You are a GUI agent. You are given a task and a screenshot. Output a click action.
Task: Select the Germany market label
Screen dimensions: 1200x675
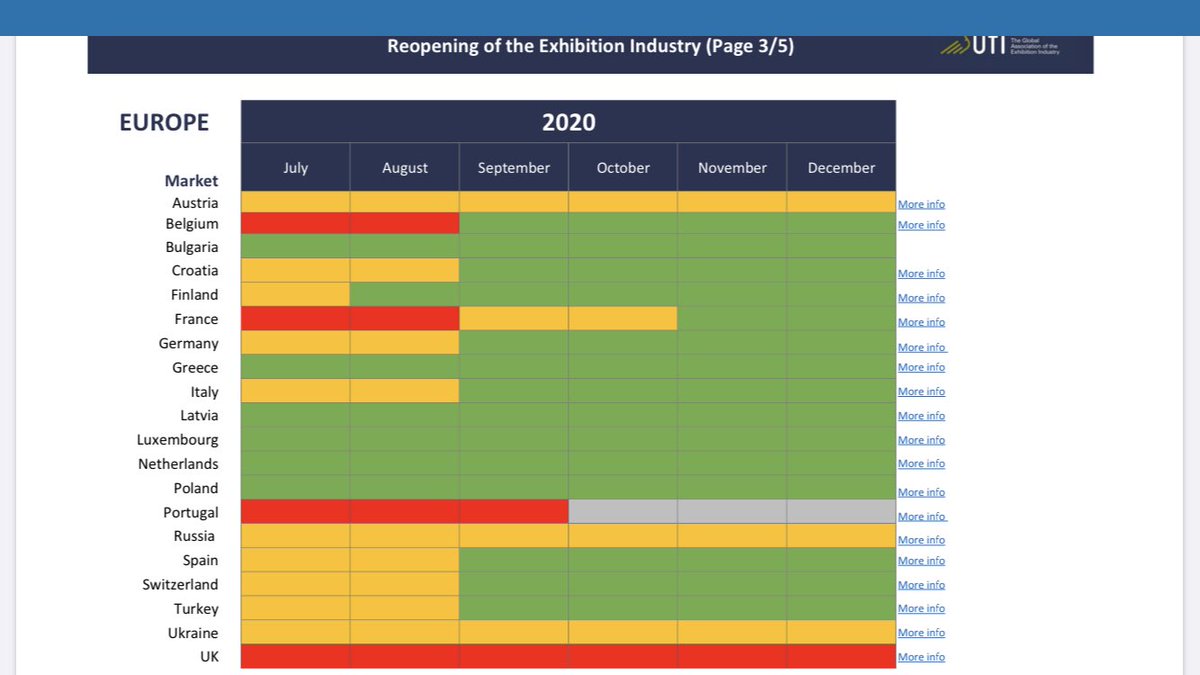coord(189,343)
